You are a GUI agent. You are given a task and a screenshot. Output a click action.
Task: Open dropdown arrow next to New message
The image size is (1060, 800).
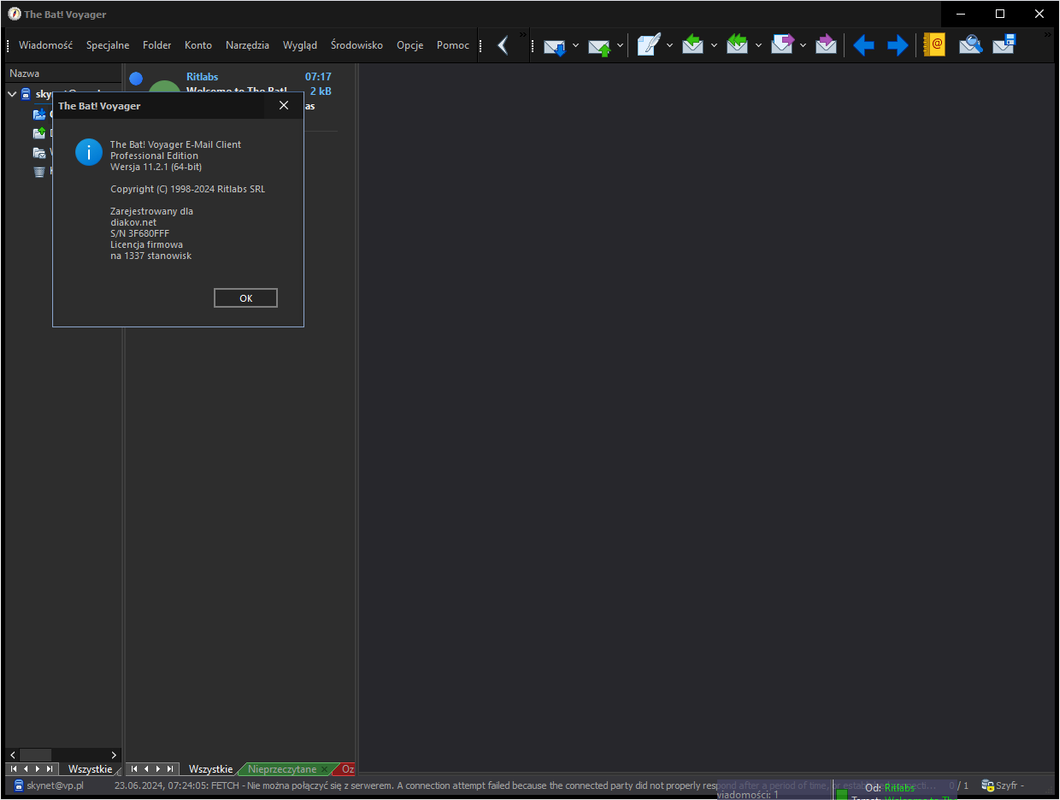point(669,45)
